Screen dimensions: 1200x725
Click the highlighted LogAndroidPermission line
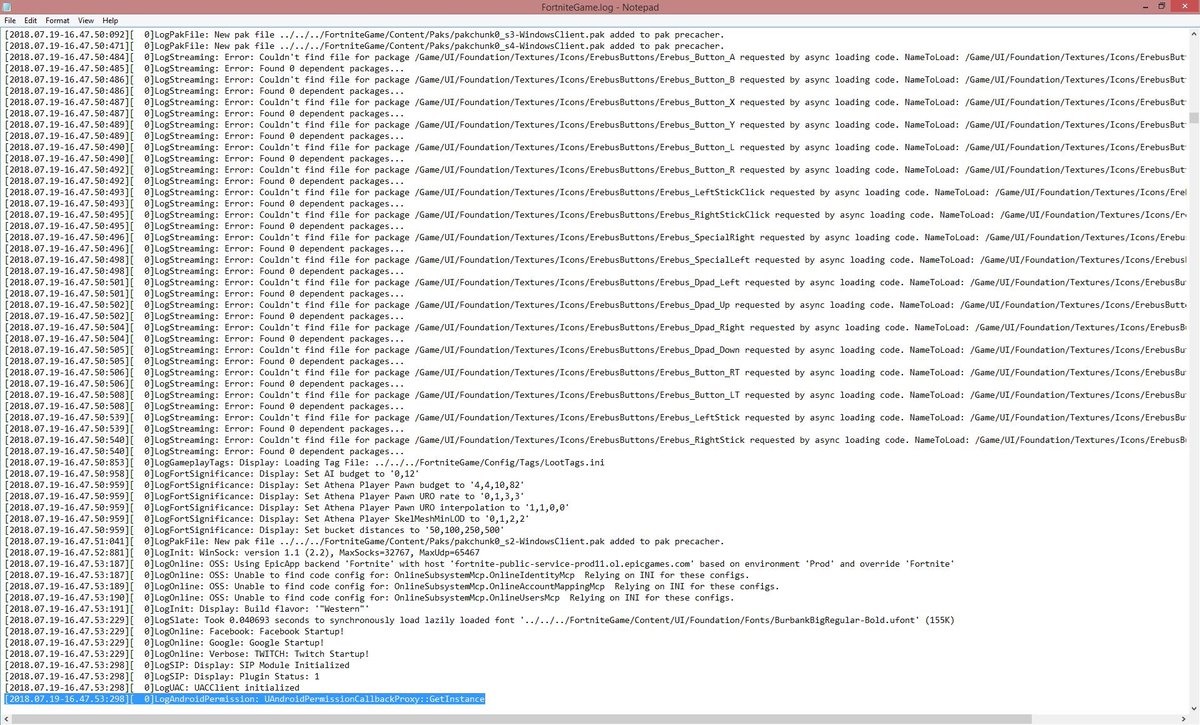point(244,698)
